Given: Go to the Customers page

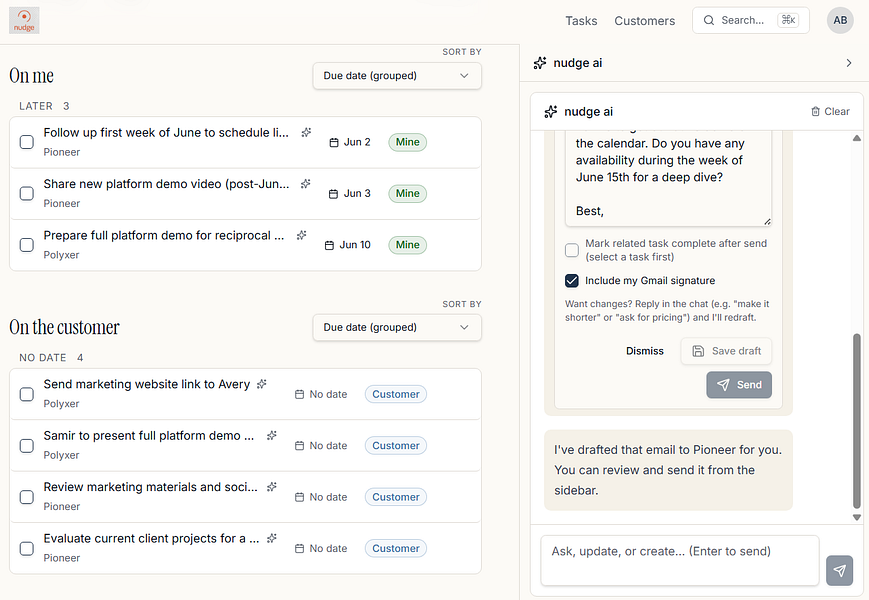Looking at the screenshot, I should [645, 21].
